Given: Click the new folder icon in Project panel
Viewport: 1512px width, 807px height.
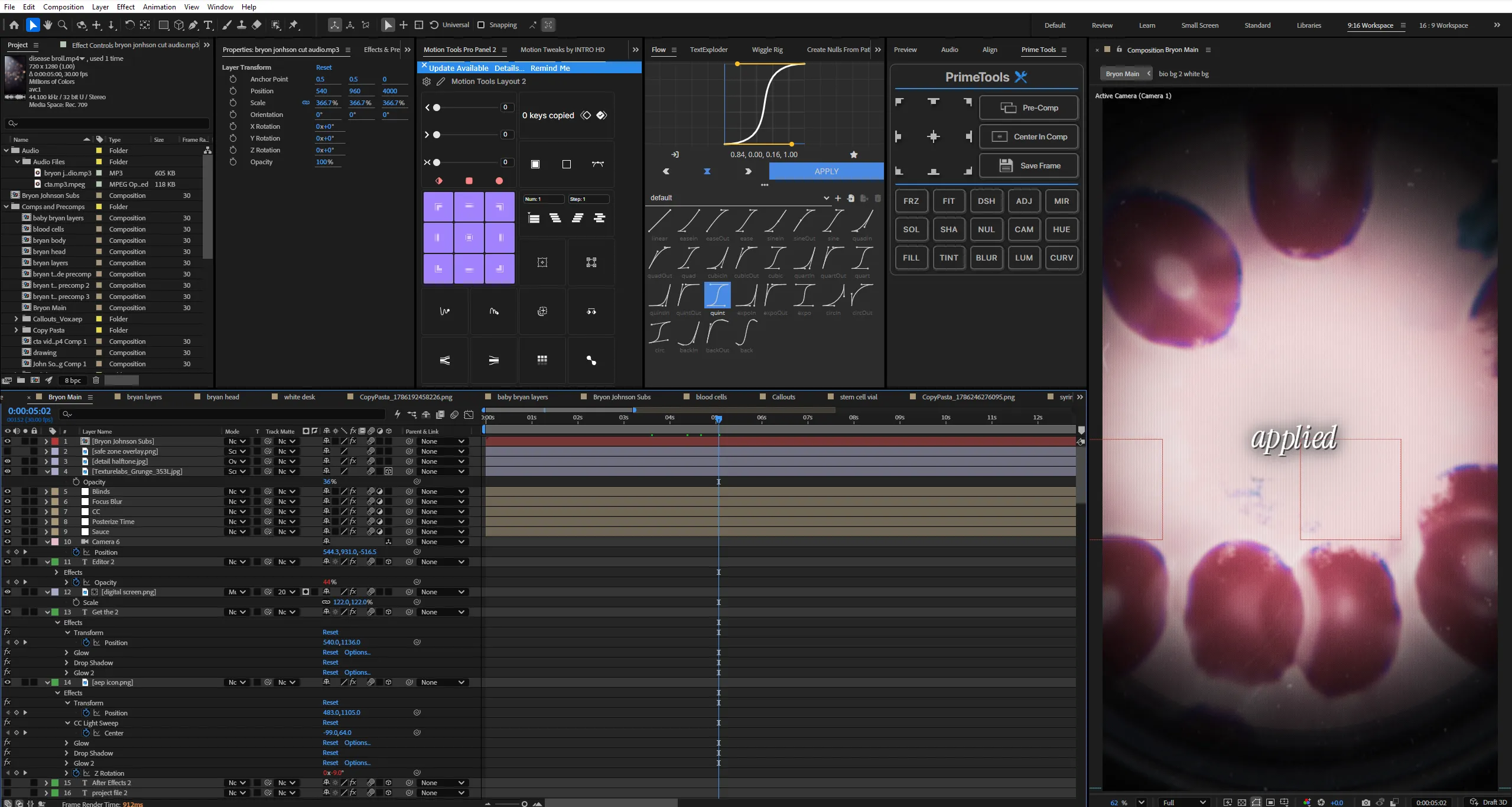Looking at the screenshot, I should (x=21, y=380).
